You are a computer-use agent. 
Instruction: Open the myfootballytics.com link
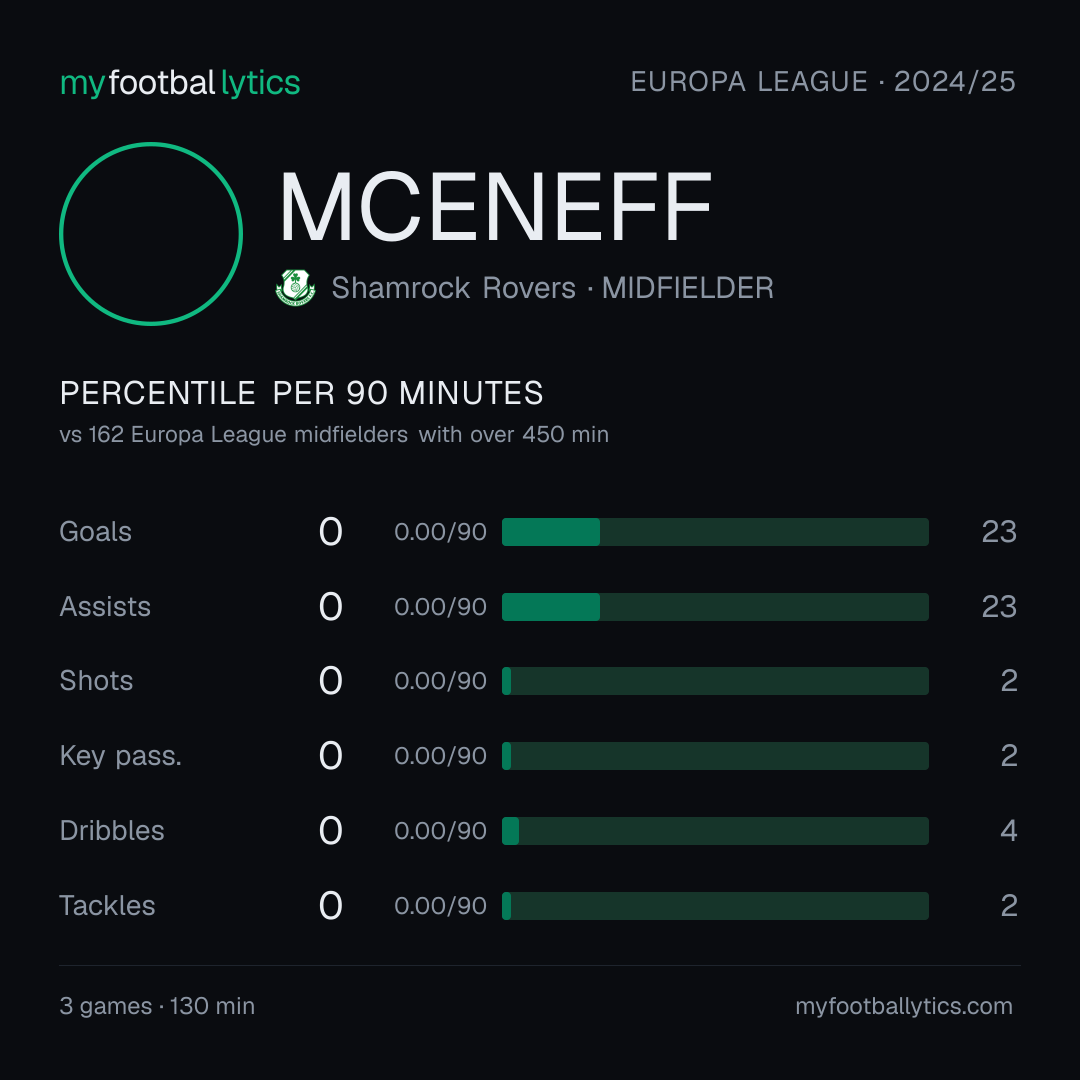pyautogui.click(x=904, y=1006)
